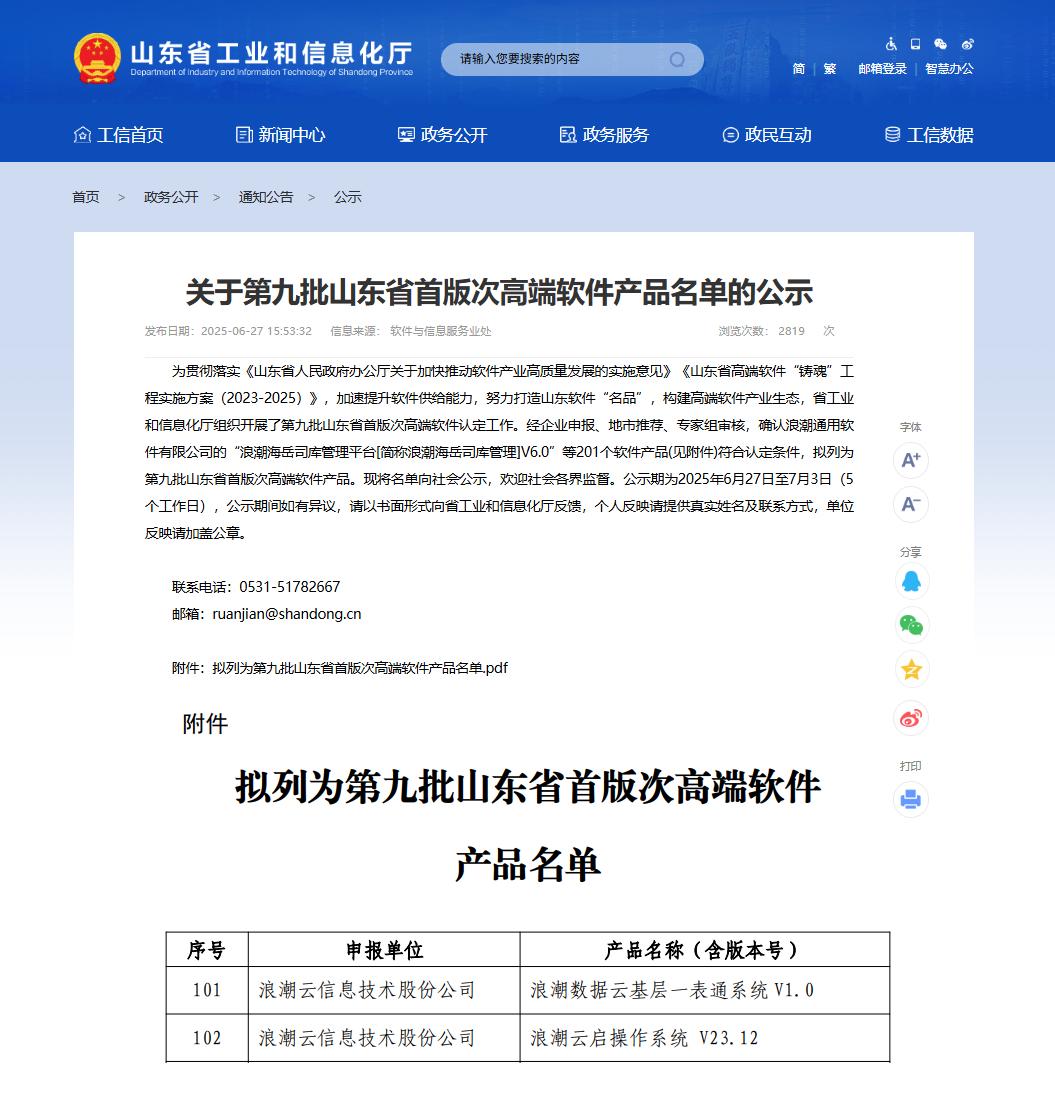Share the article to QQ
1055x1118 pixels.
coord(911,581)
